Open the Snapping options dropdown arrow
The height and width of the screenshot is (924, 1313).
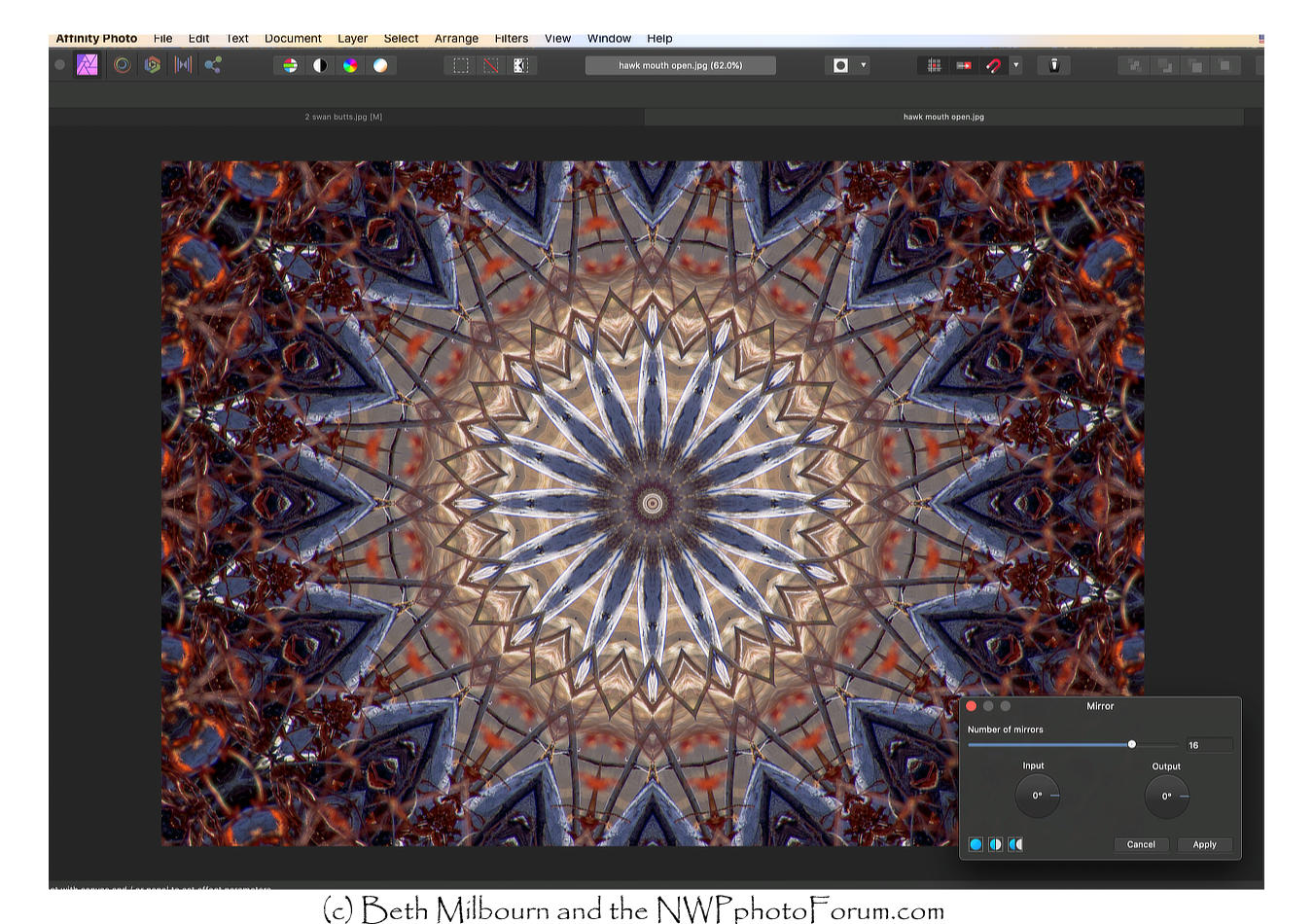point(1015,65)
